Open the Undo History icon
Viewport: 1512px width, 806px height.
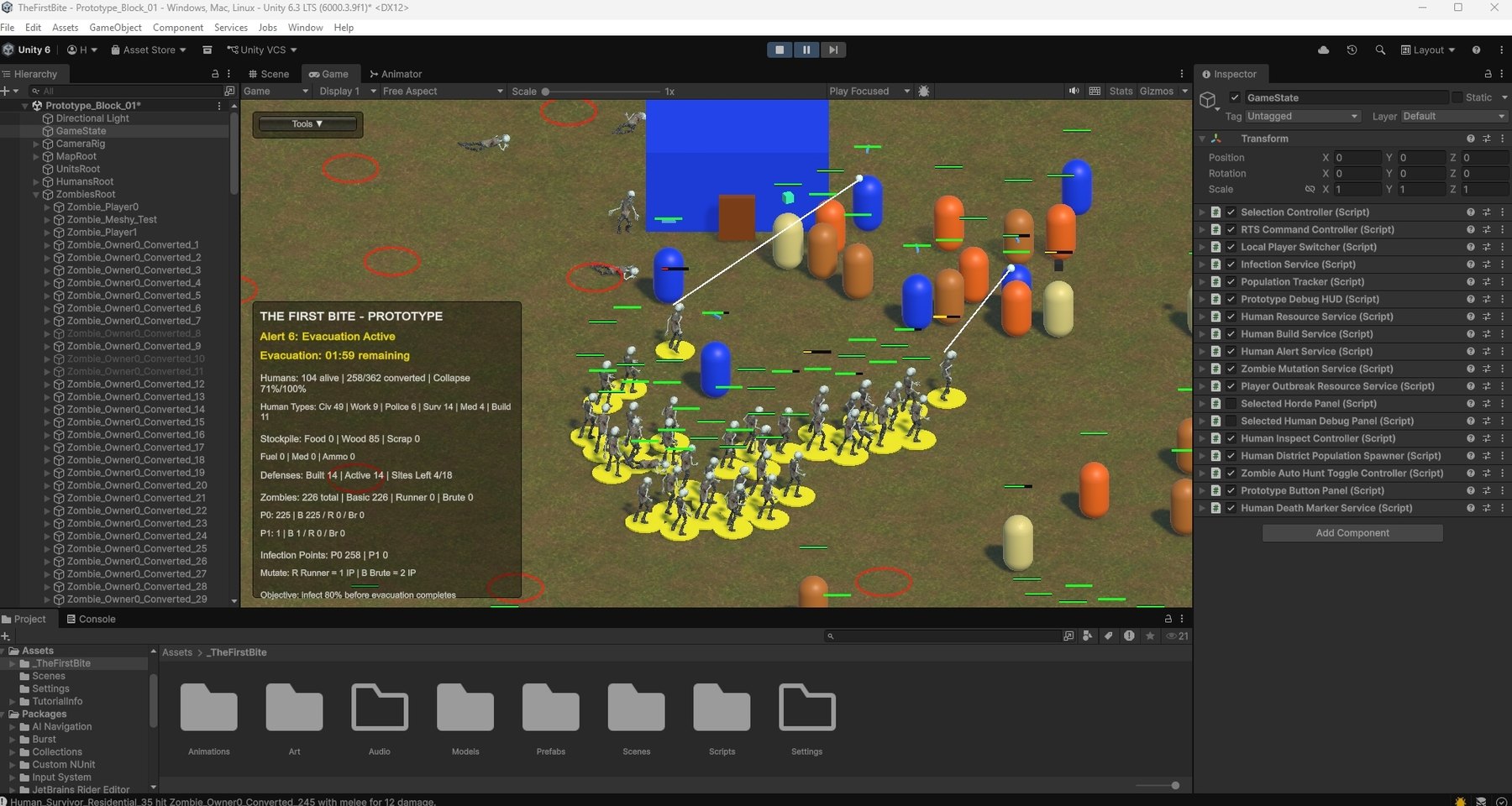point(1352,50)
